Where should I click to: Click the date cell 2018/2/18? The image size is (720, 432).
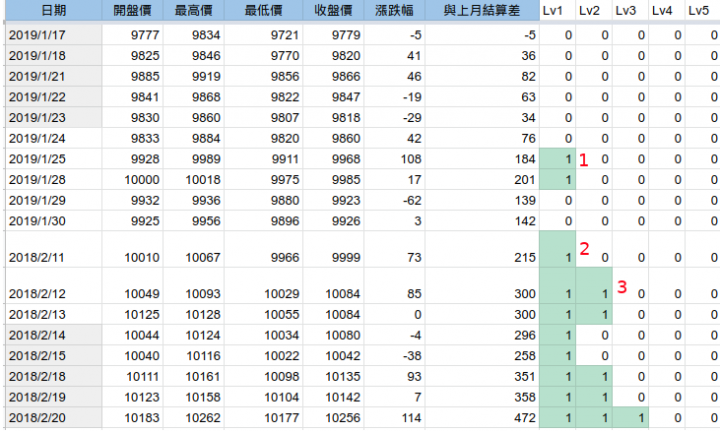point(53,376)
